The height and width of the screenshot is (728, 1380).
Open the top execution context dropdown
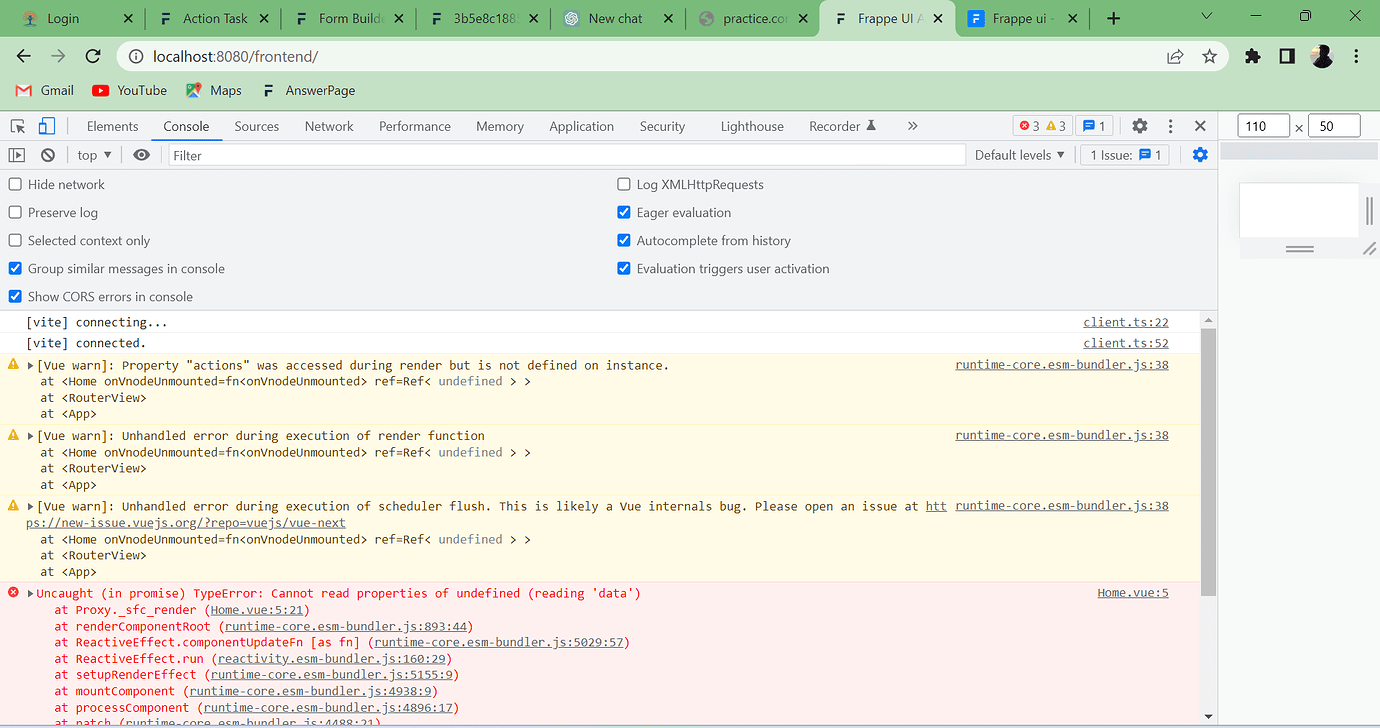click(x=93, y=154)
